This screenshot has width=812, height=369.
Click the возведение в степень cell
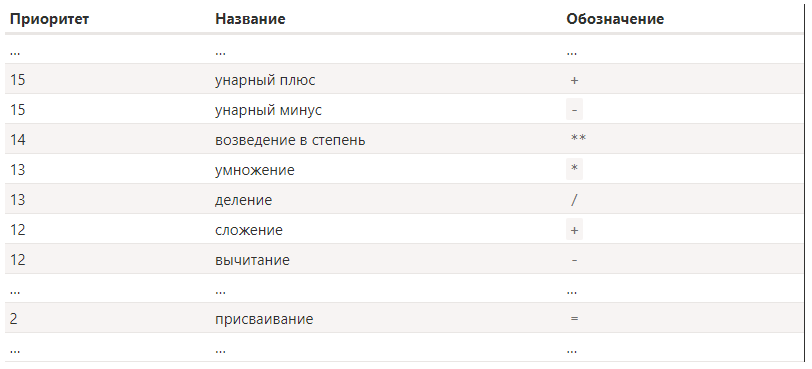click(x=290, y=140)
